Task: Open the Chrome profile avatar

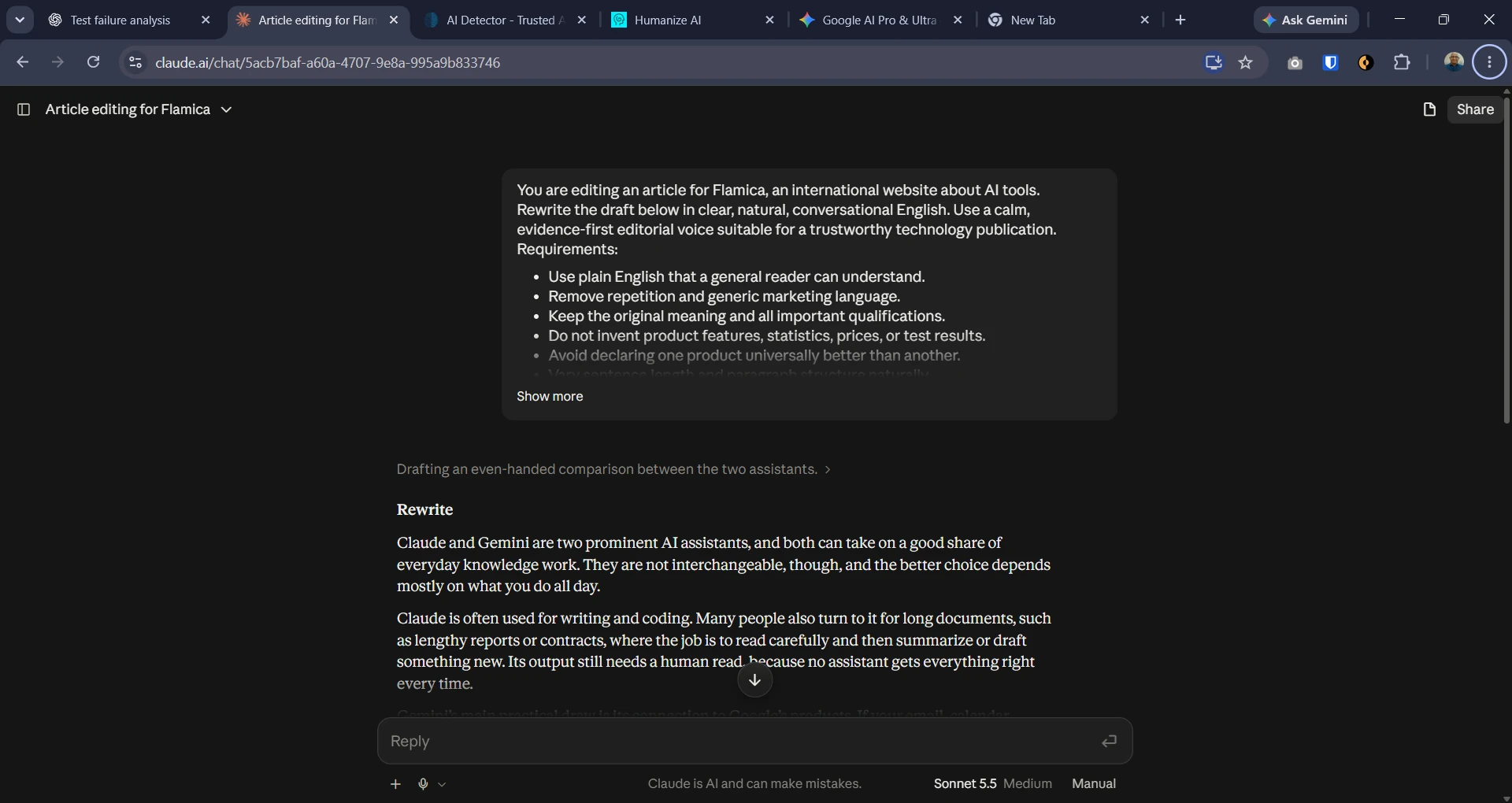Action: (1454, 61)
